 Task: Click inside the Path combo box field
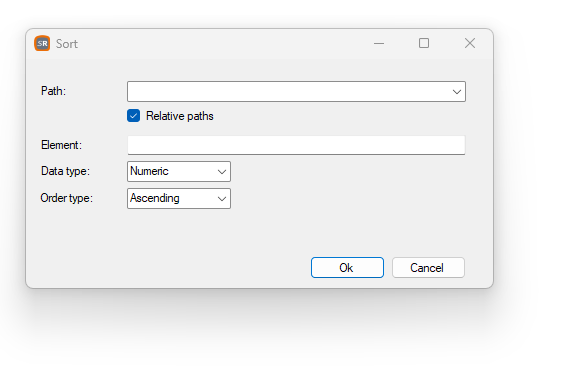pos(296,92)
